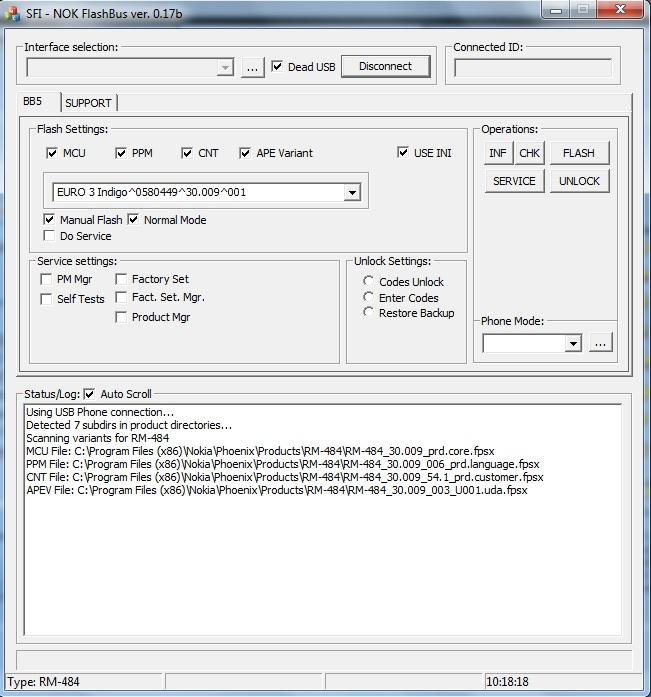Screen dimensions: 651x697
Task: Click the empty progress bar below the log
Action: [324, 659]
